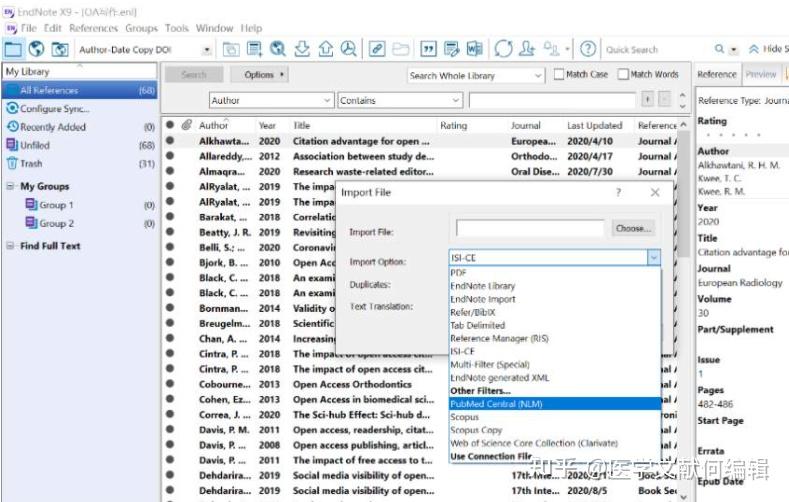The height and width of the screenshot is (502, 789).
Task: Click the Quick Search magnifier icon
Action: (720, 49)
